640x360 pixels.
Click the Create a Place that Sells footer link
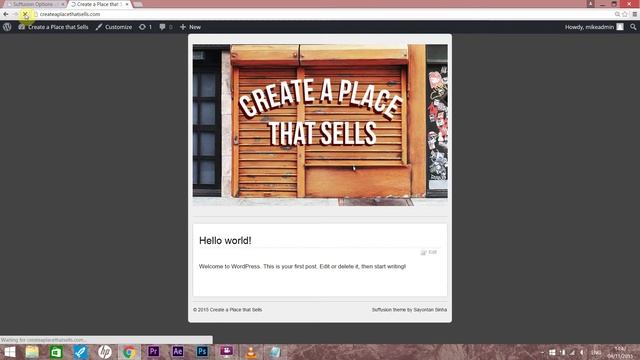coord(236,310)
